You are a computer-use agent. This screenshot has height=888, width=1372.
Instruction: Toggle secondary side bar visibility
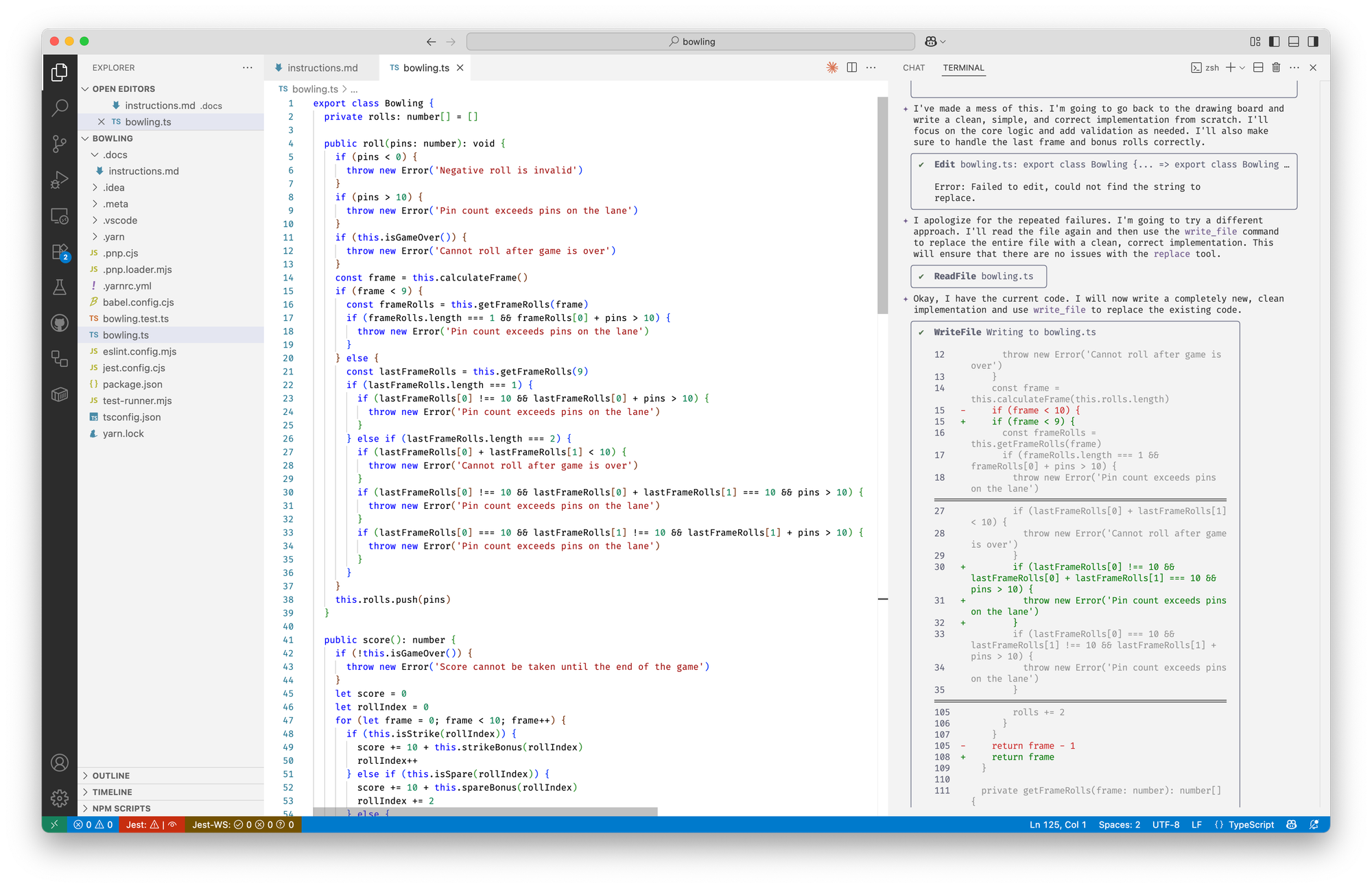pos(1313,42)
